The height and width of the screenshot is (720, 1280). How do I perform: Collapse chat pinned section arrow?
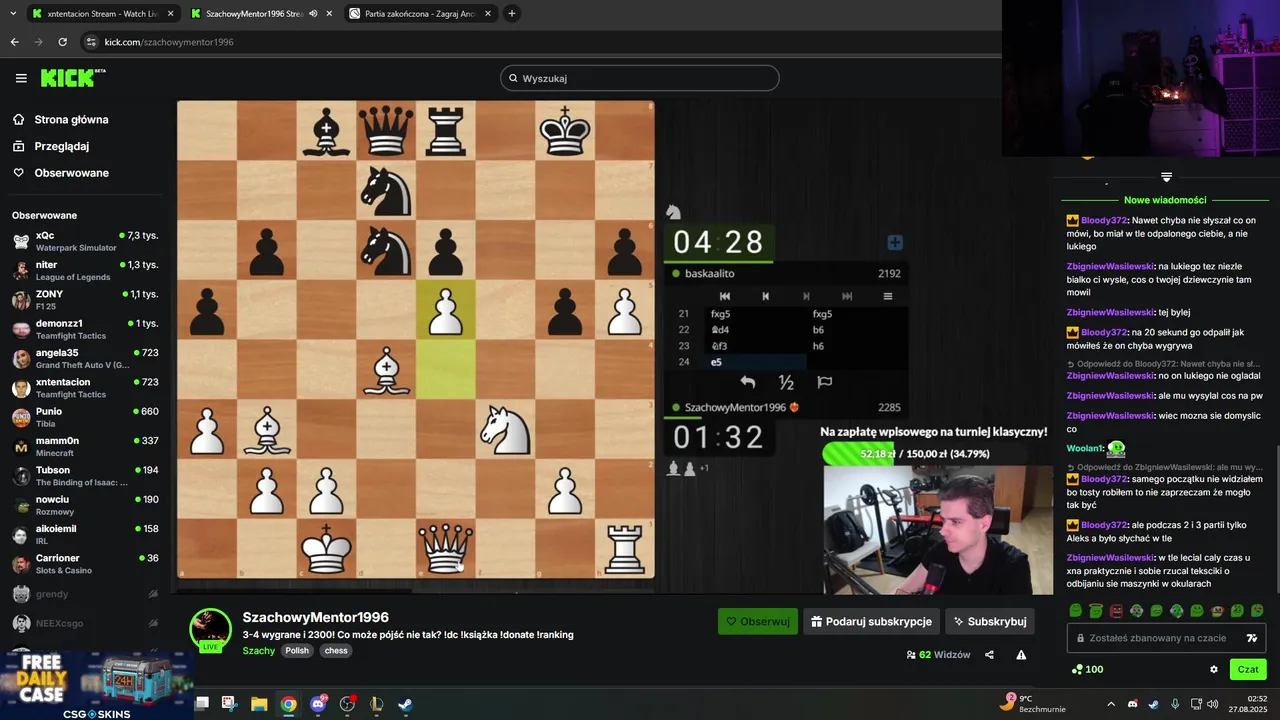[1166, 177]
